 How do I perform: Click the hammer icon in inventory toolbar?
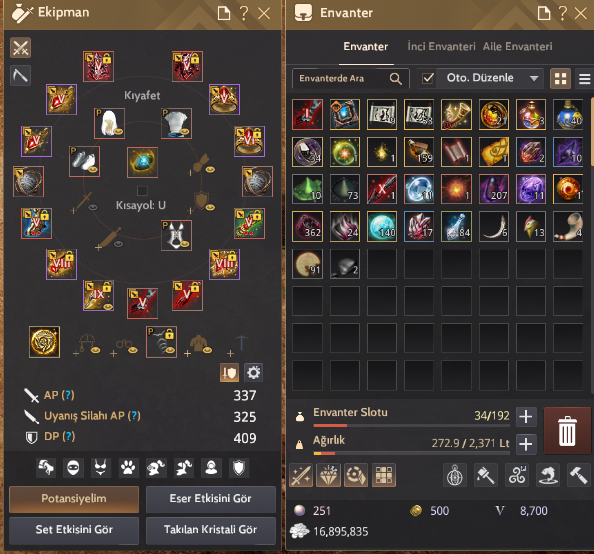578,475
